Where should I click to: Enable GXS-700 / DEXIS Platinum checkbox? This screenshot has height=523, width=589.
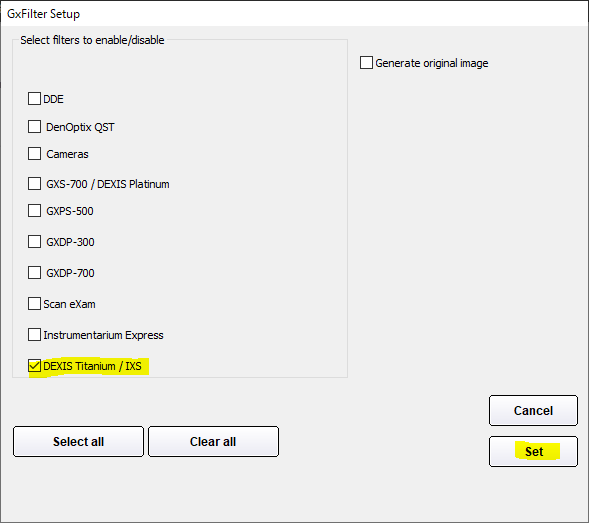coord(34,184)
